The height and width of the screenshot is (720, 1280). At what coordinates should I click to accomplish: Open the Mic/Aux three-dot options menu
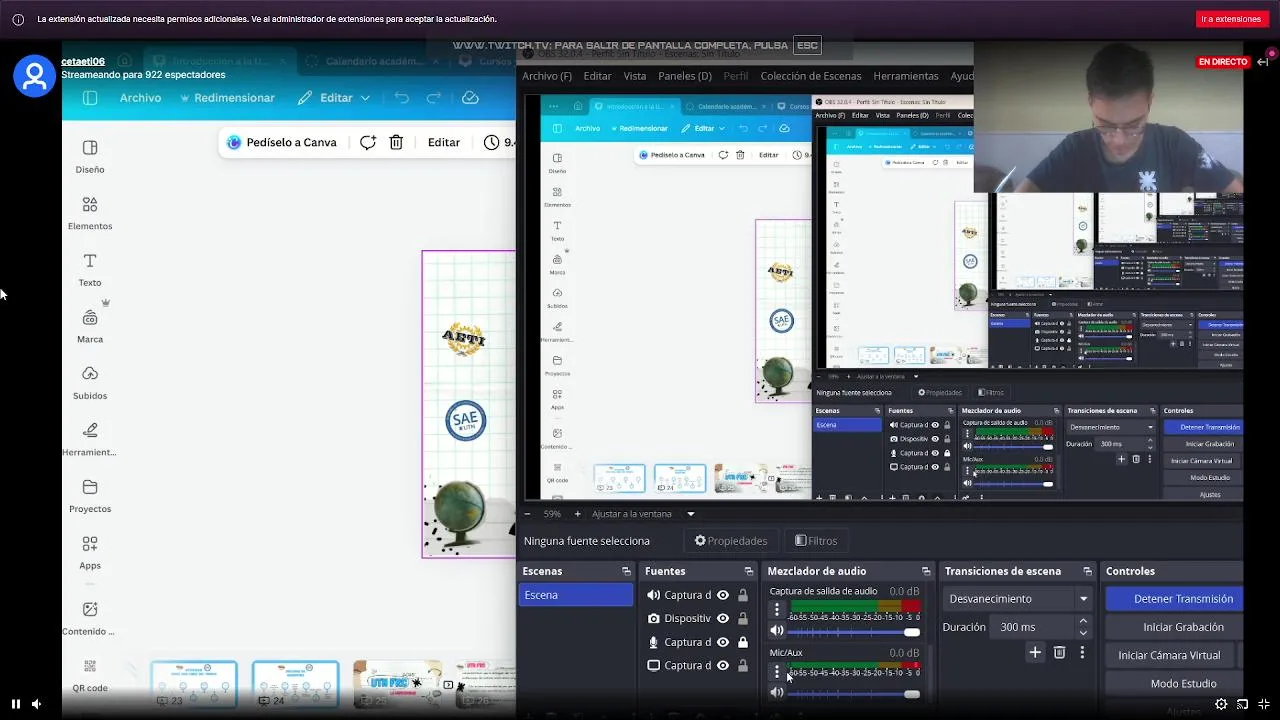click(x=777, y=672)
